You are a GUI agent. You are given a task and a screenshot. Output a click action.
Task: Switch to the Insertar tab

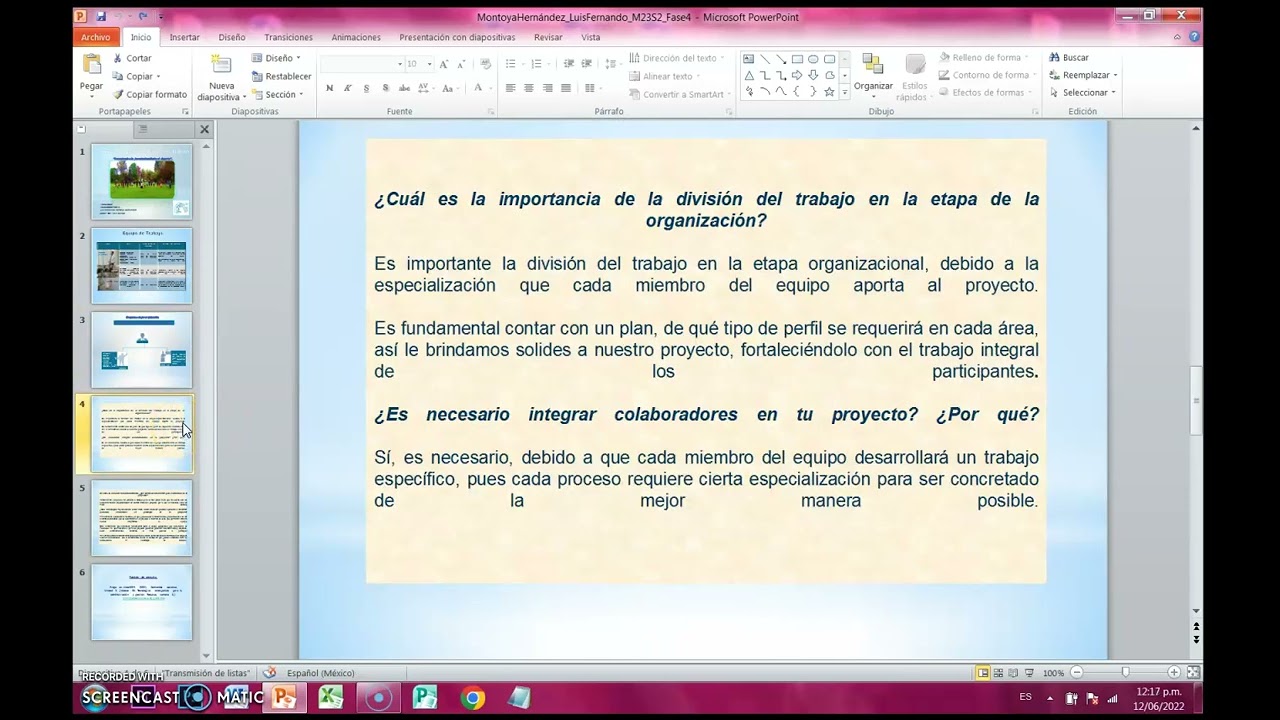click(x=184, y=37)
